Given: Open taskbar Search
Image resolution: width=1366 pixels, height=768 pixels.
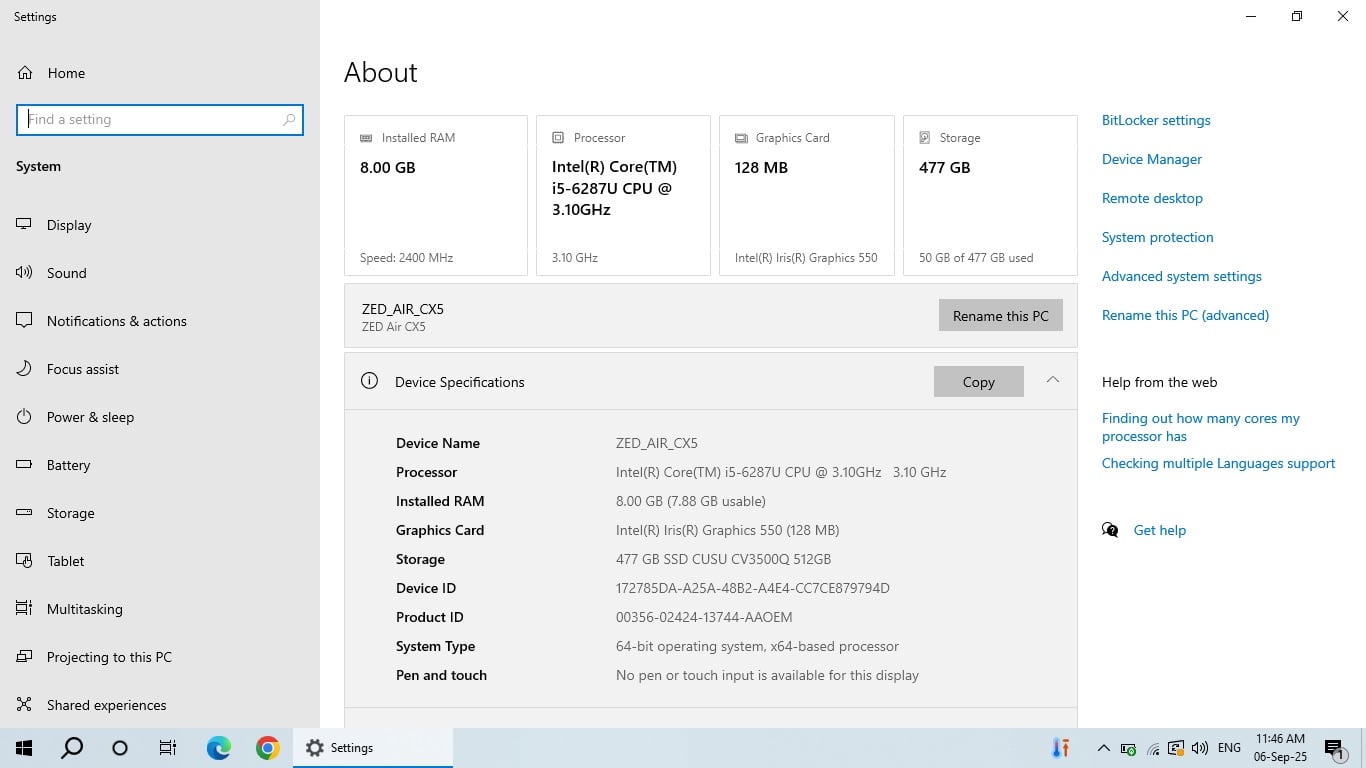Looking at the screenshot, I should (x=72, y=747).
